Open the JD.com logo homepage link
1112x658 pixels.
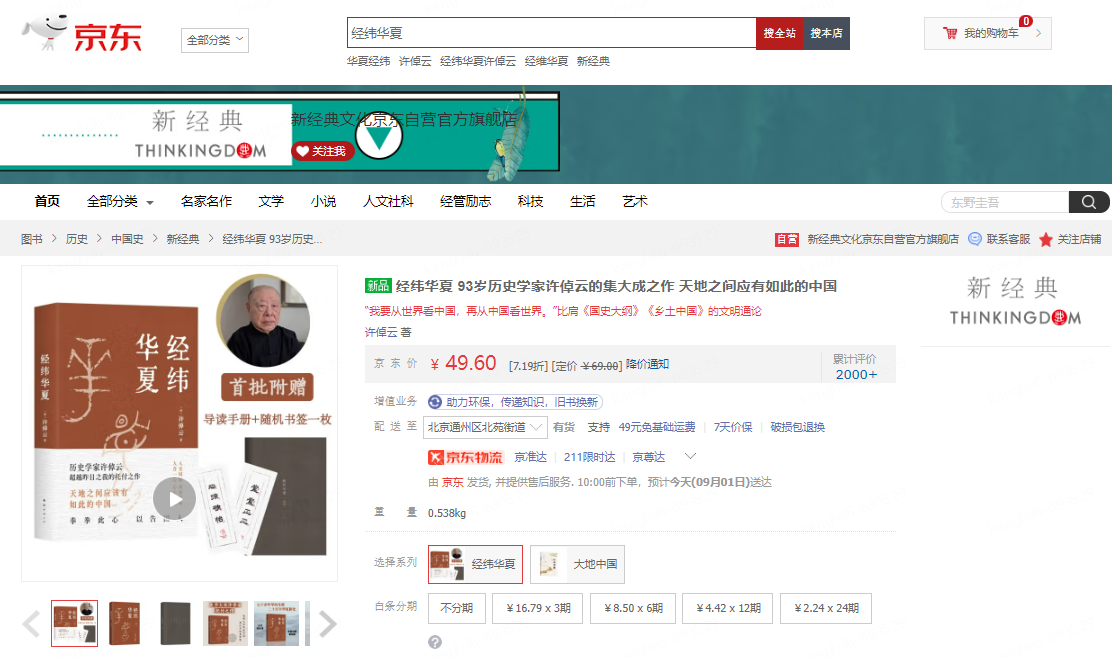83,33
